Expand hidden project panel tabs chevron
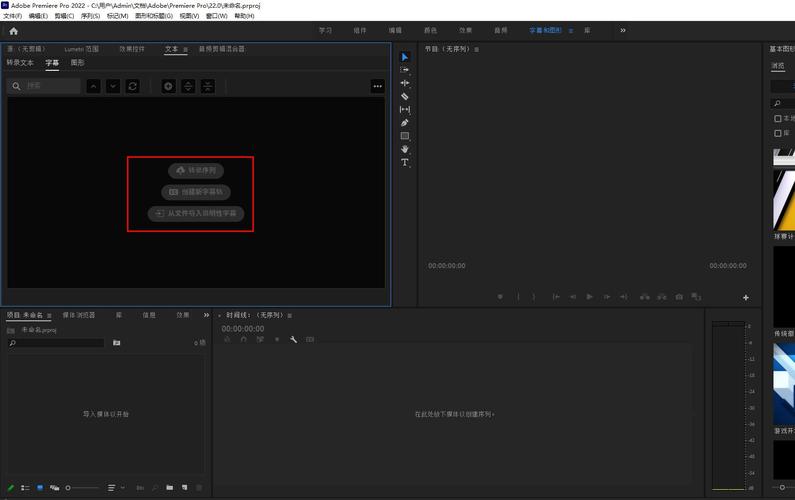 tap(206, 315)
